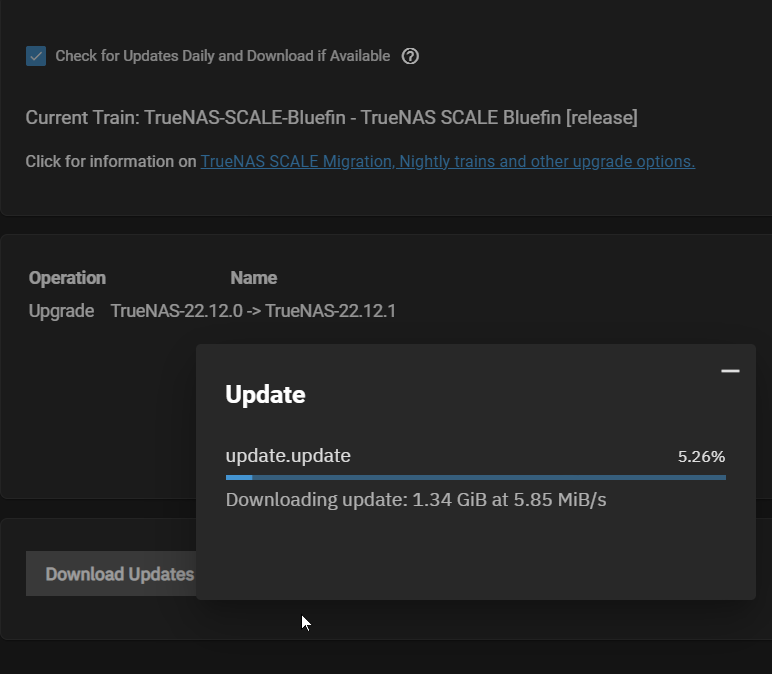
Task: Click the unfilled remainder of progress bar
Action: 489,478
